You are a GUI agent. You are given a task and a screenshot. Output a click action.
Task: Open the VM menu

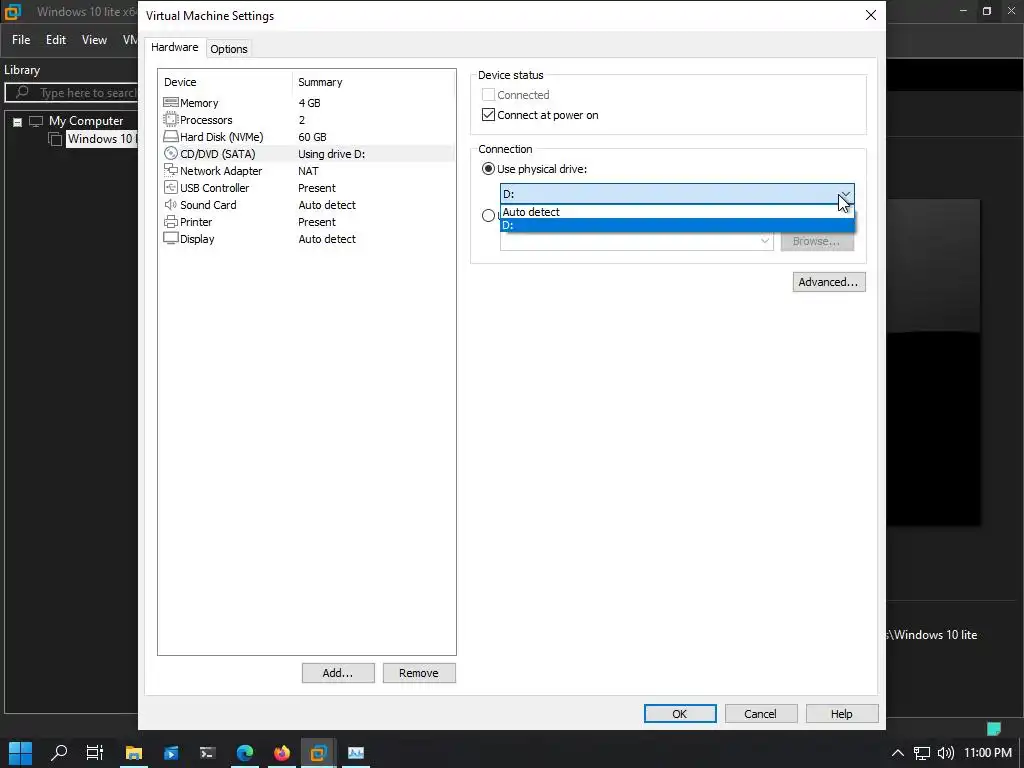click(x=129, y=40)
